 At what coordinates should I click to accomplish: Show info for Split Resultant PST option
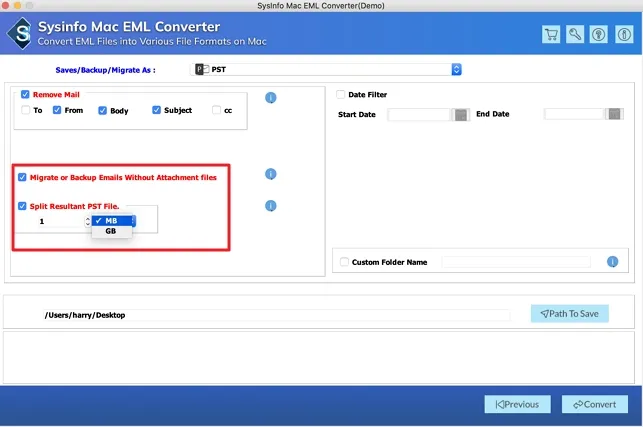271,206
